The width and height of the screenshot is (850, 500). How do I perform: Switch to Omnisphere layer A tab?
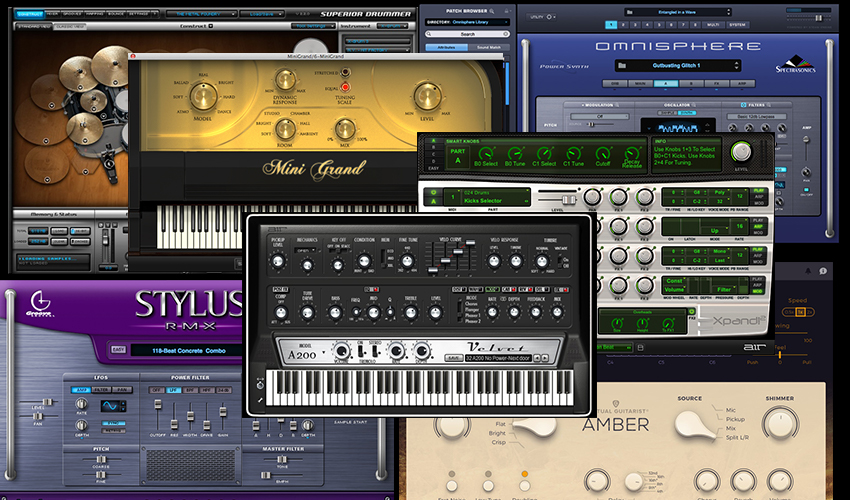666,84
